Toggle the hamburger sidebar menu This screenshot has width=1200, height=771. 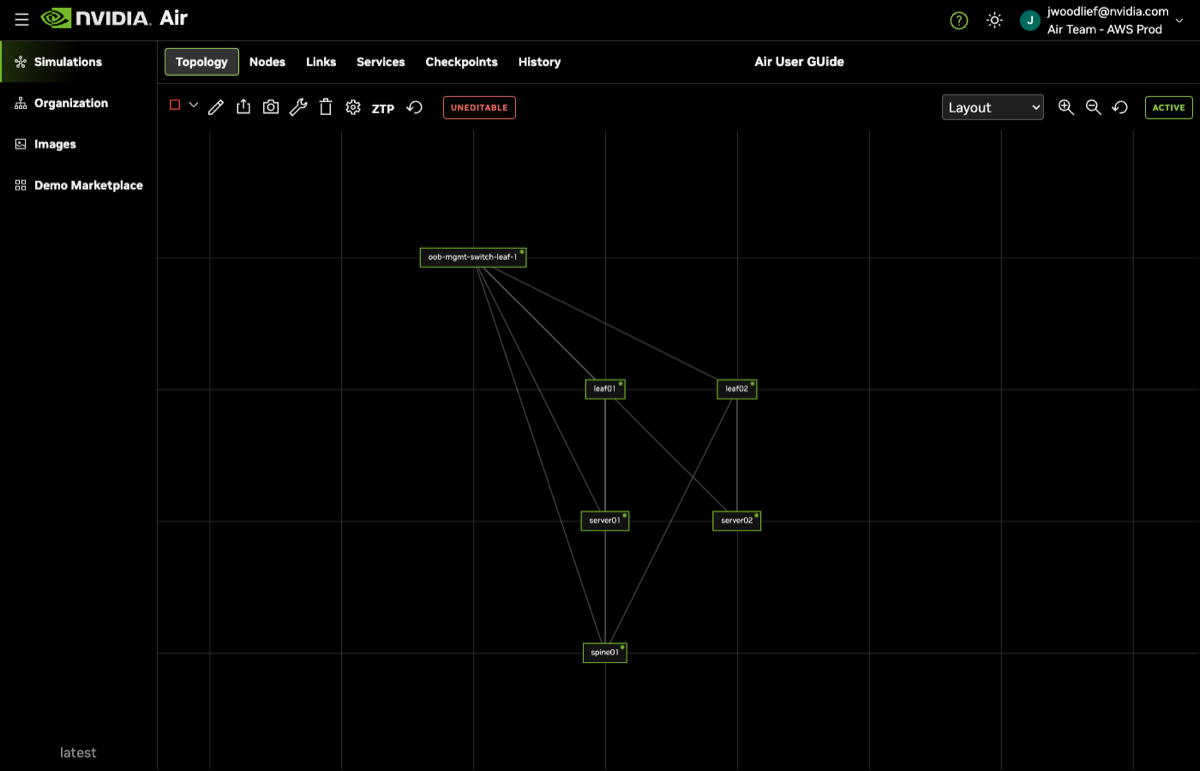coord(21,19)
